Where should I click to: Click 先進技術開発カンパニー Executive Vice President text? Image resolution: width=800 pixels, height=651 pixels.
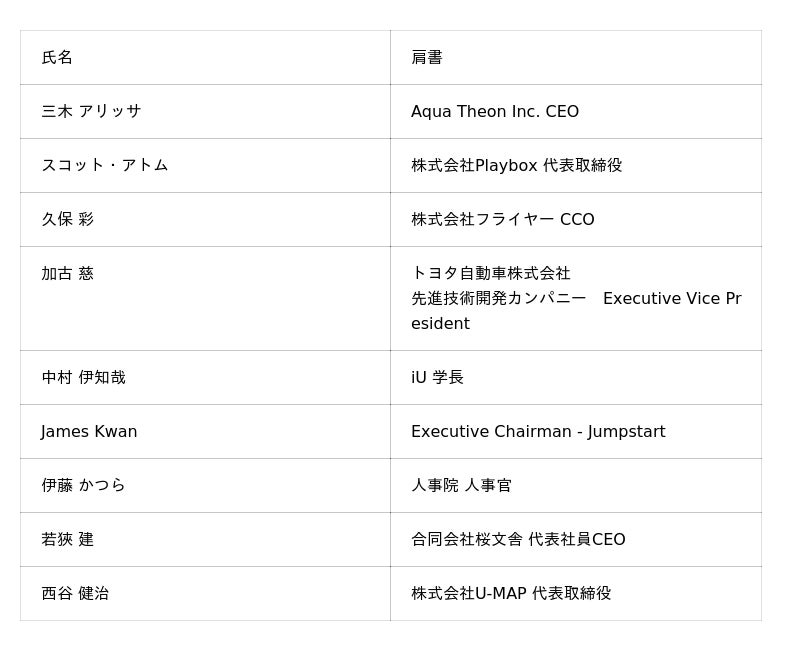click(x=575, y=311)
